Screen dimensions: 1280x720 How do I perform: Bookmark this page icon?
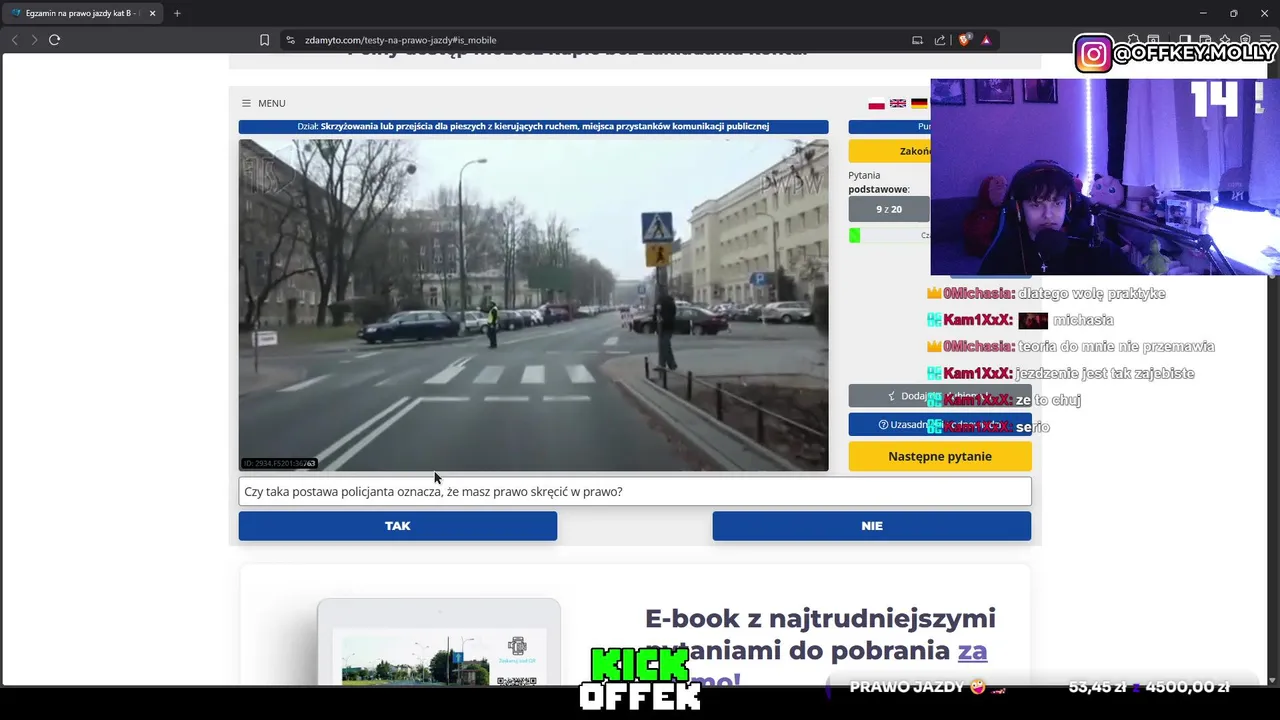[264, 40]
